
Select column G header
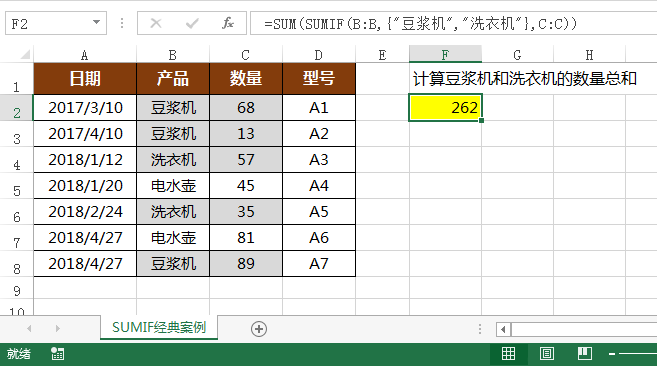(517, 55)
